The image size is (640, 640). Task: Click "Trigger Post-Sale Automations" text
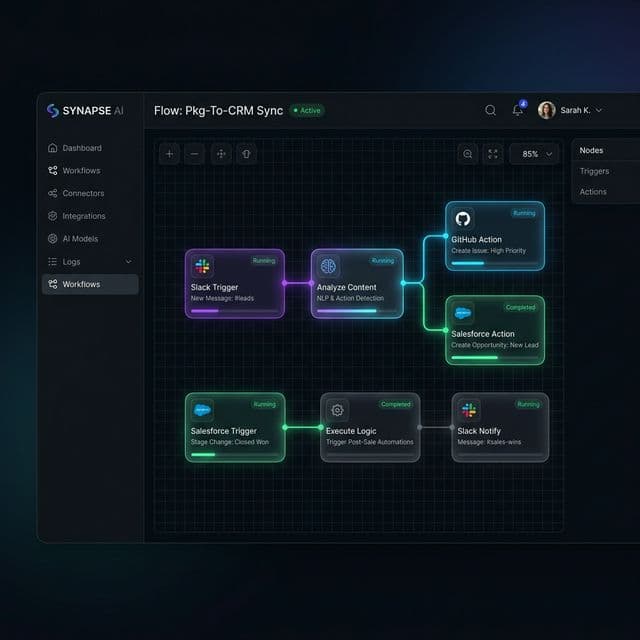pyautogui.click(x=370, y=442)
